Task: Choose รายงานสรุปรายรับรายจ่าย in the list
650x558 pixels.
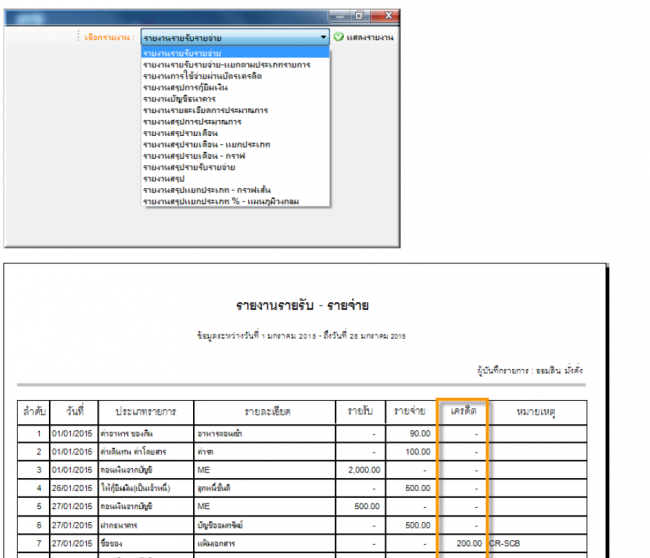Action: pos(235,167)
